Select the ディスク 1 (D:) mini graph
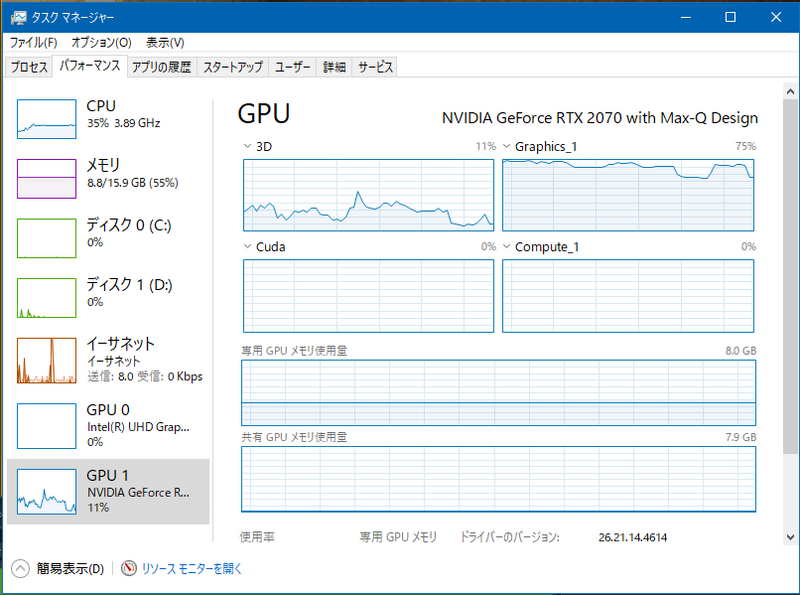Viewport: 800px width, 595px height. (46, 298)
